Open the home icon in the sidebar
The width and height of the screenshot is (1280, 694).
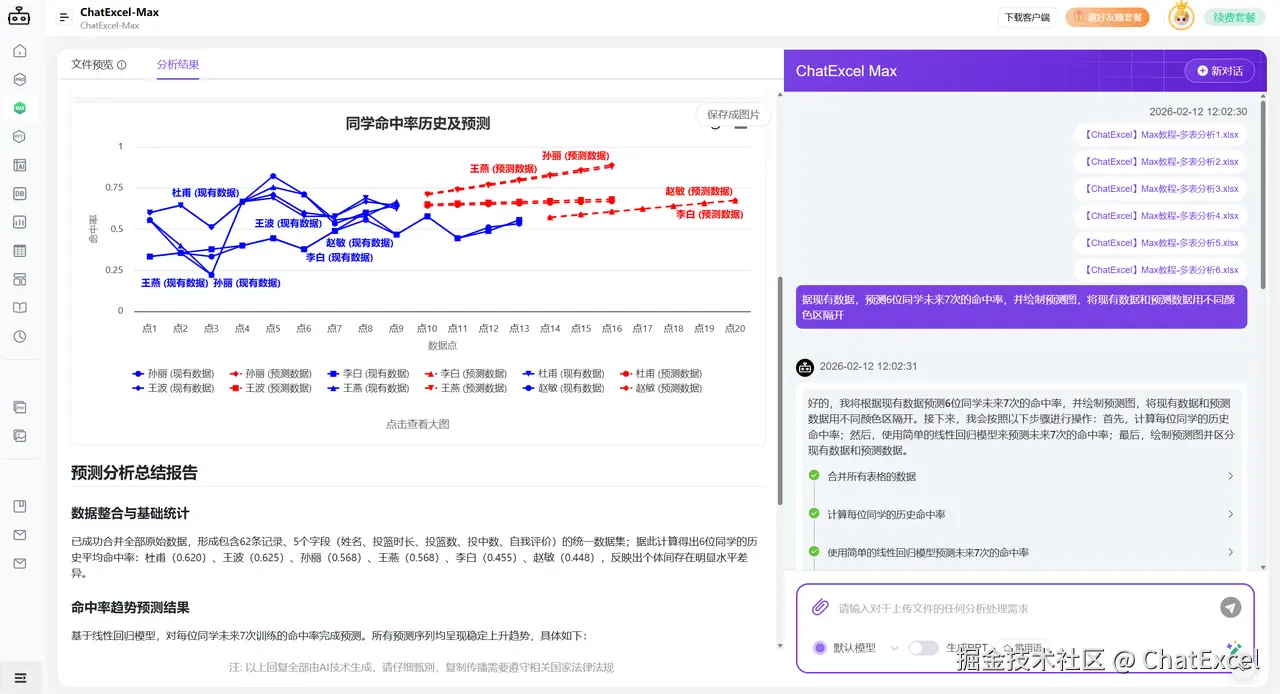pos(22,50)
